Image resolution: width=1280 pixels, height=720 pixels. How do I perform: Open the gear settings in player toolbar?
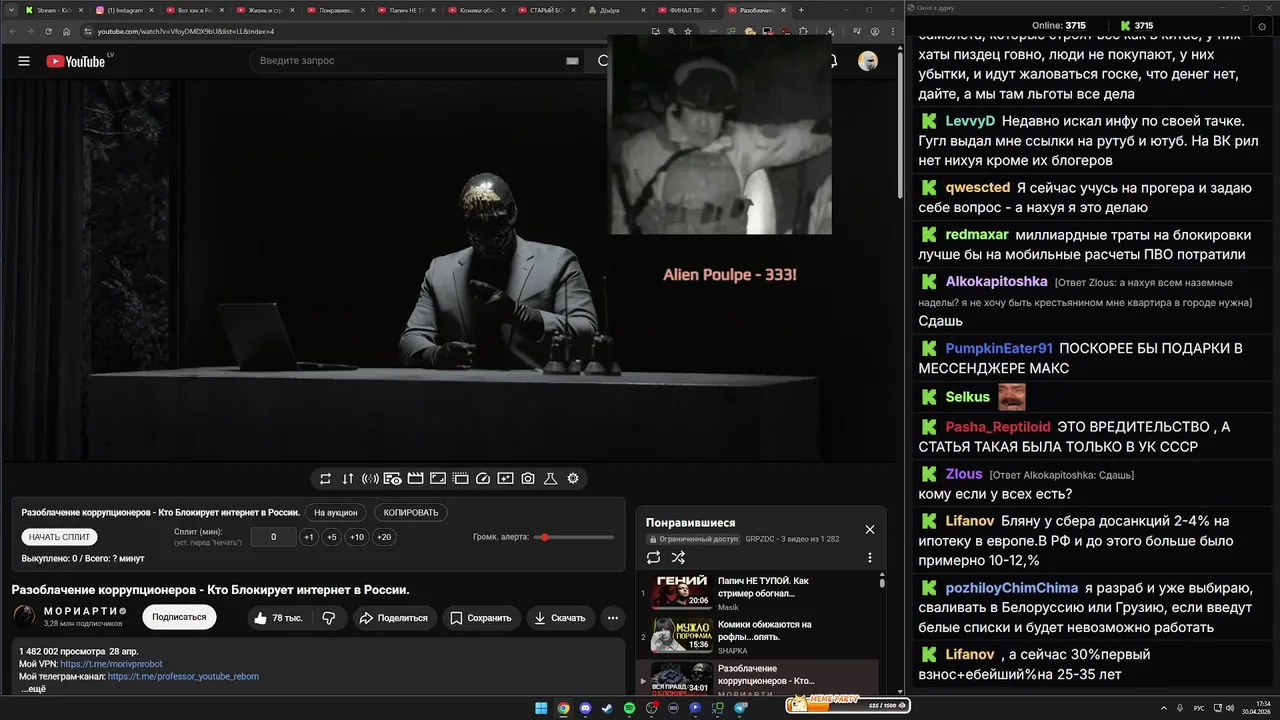pyautogui.click(x=573, y=479)
